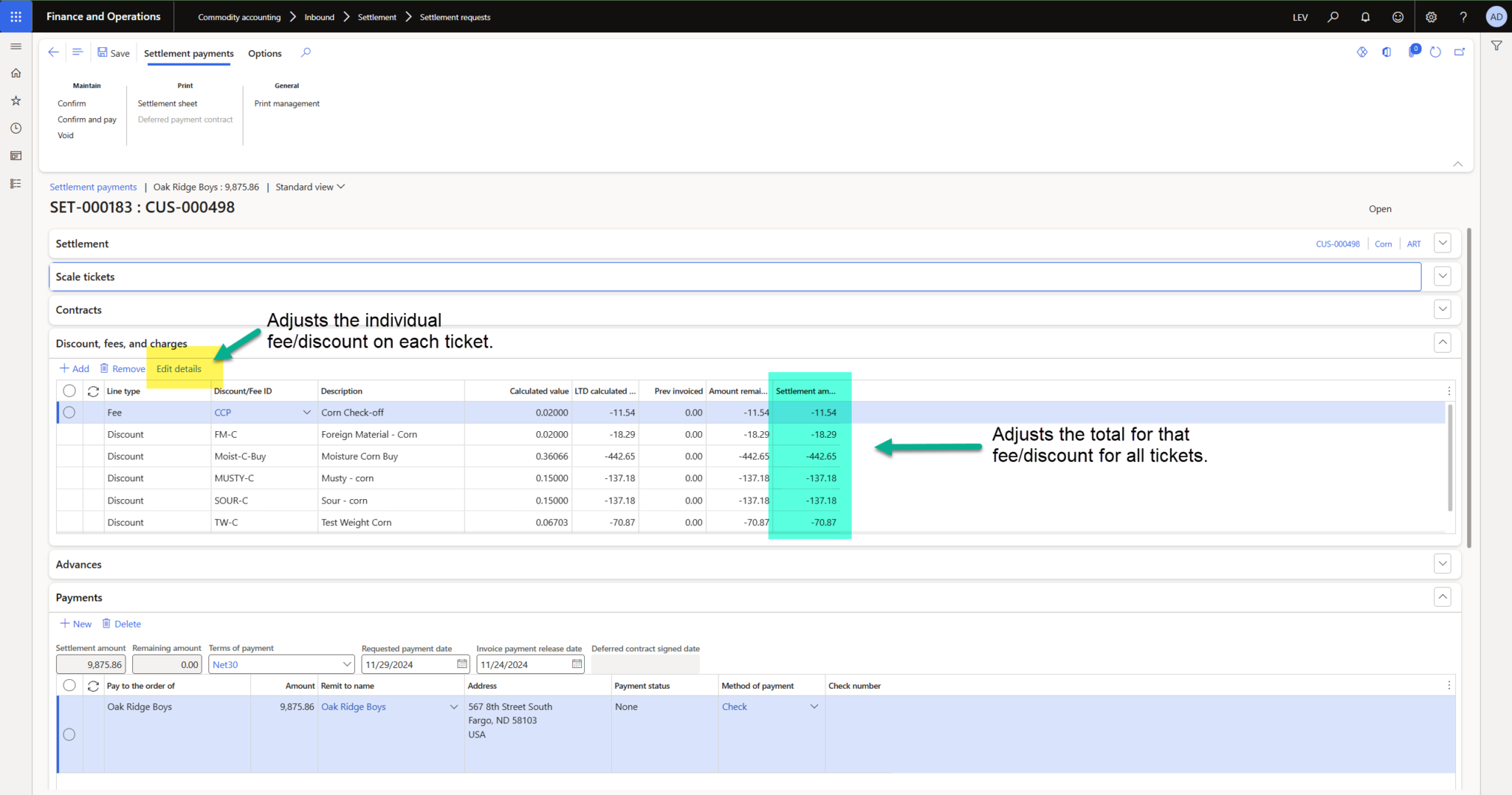The width and height of the screenshot is (1512, 795).
Task: Click the Settlement payments breadcrumb link
Action: [93, 187]
